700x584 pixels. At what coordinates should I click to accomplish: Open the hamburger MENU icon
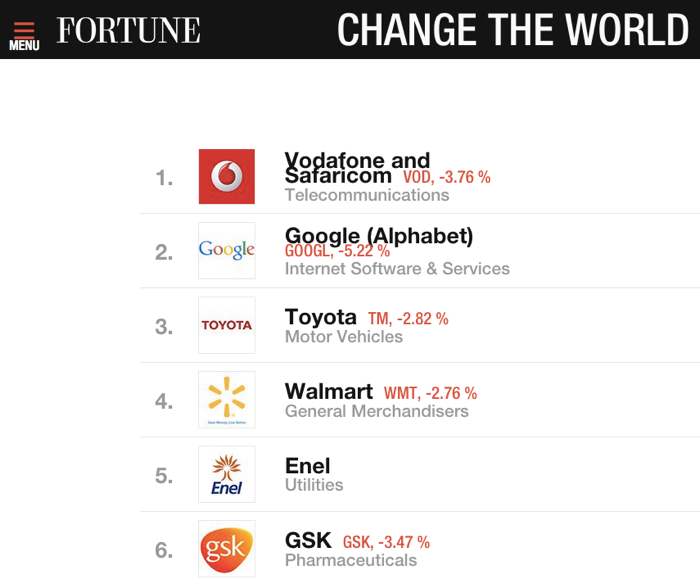24,36
